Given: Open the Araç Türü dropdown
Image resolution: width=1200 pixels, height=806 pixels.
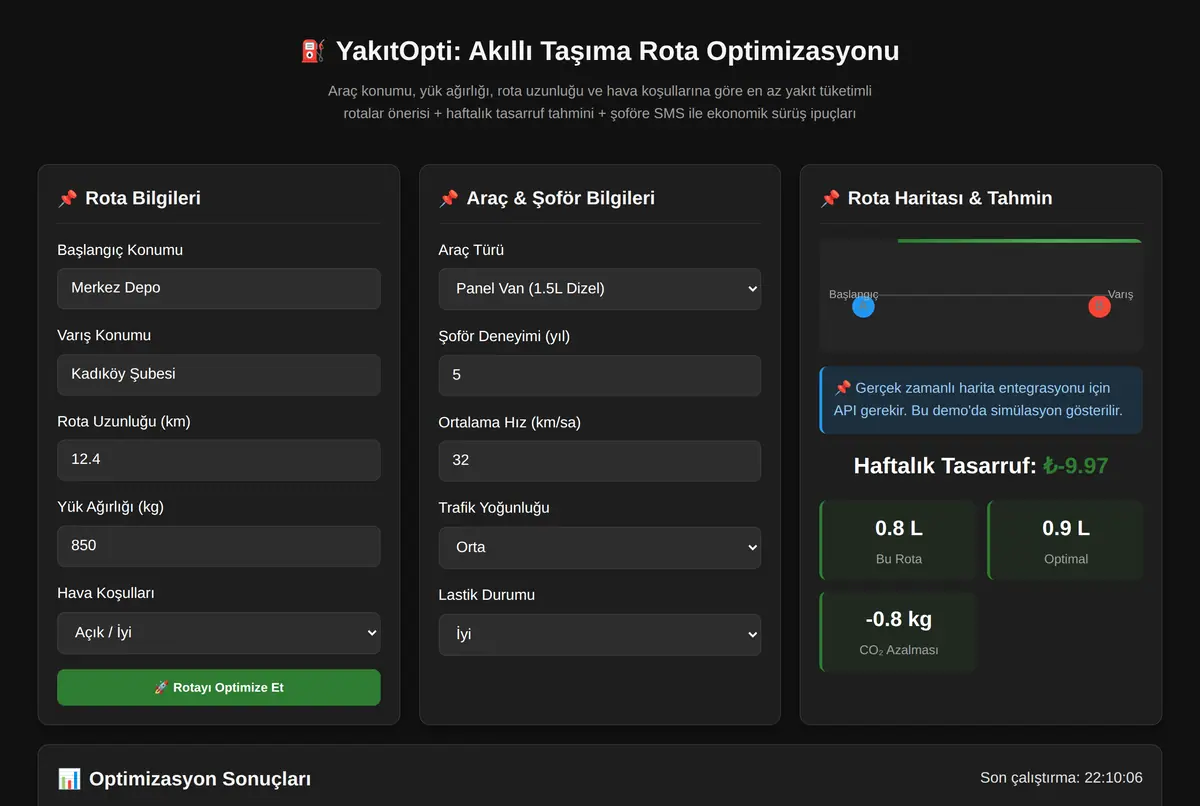Looking at the screenshot, I should [x=600, y=289].
